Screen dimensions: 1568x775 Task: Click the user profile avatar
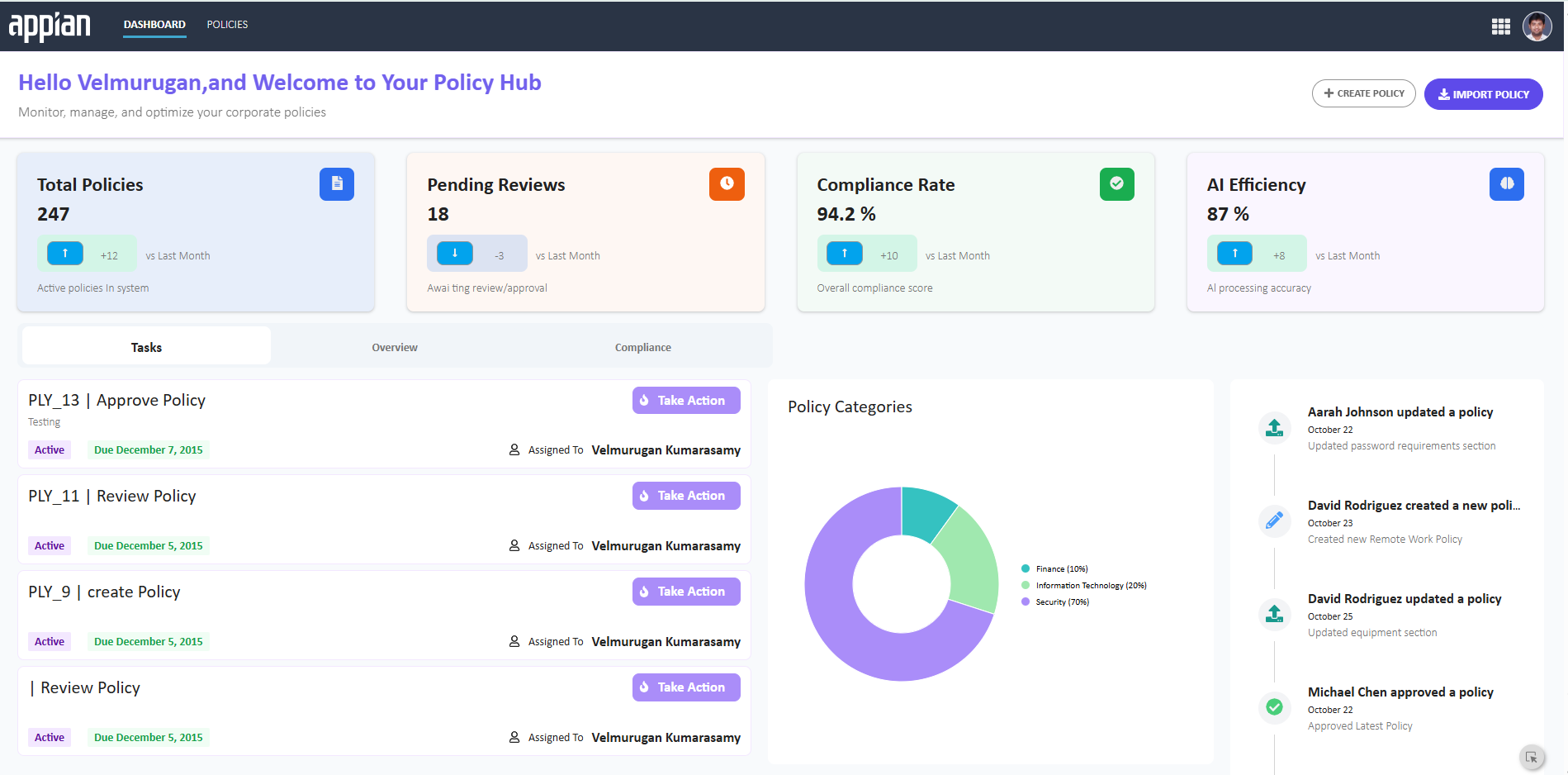[1537, 26]
